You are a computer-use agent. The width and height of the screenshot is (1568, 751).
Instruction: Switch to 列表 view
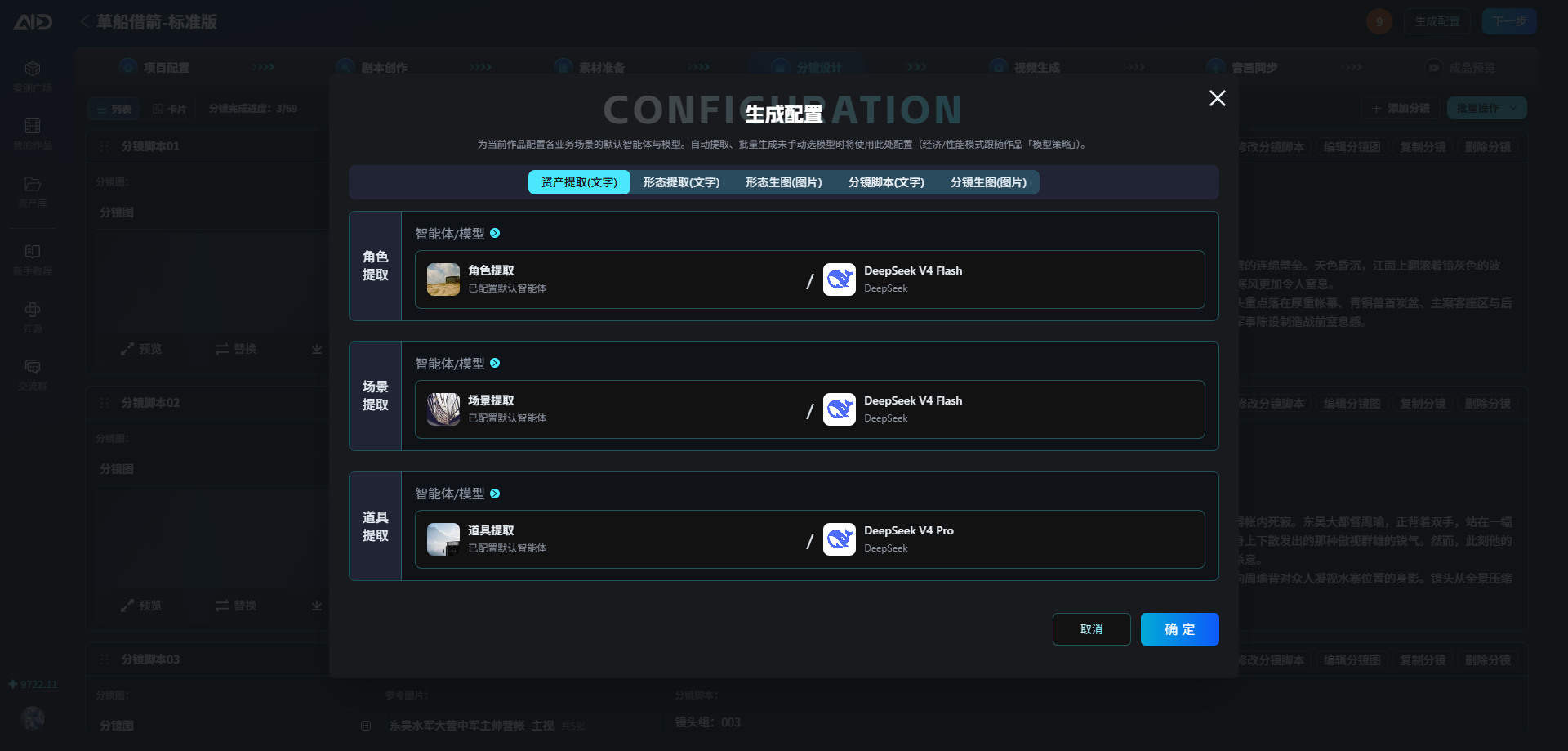pyautogui.click(x=114, y=109)
